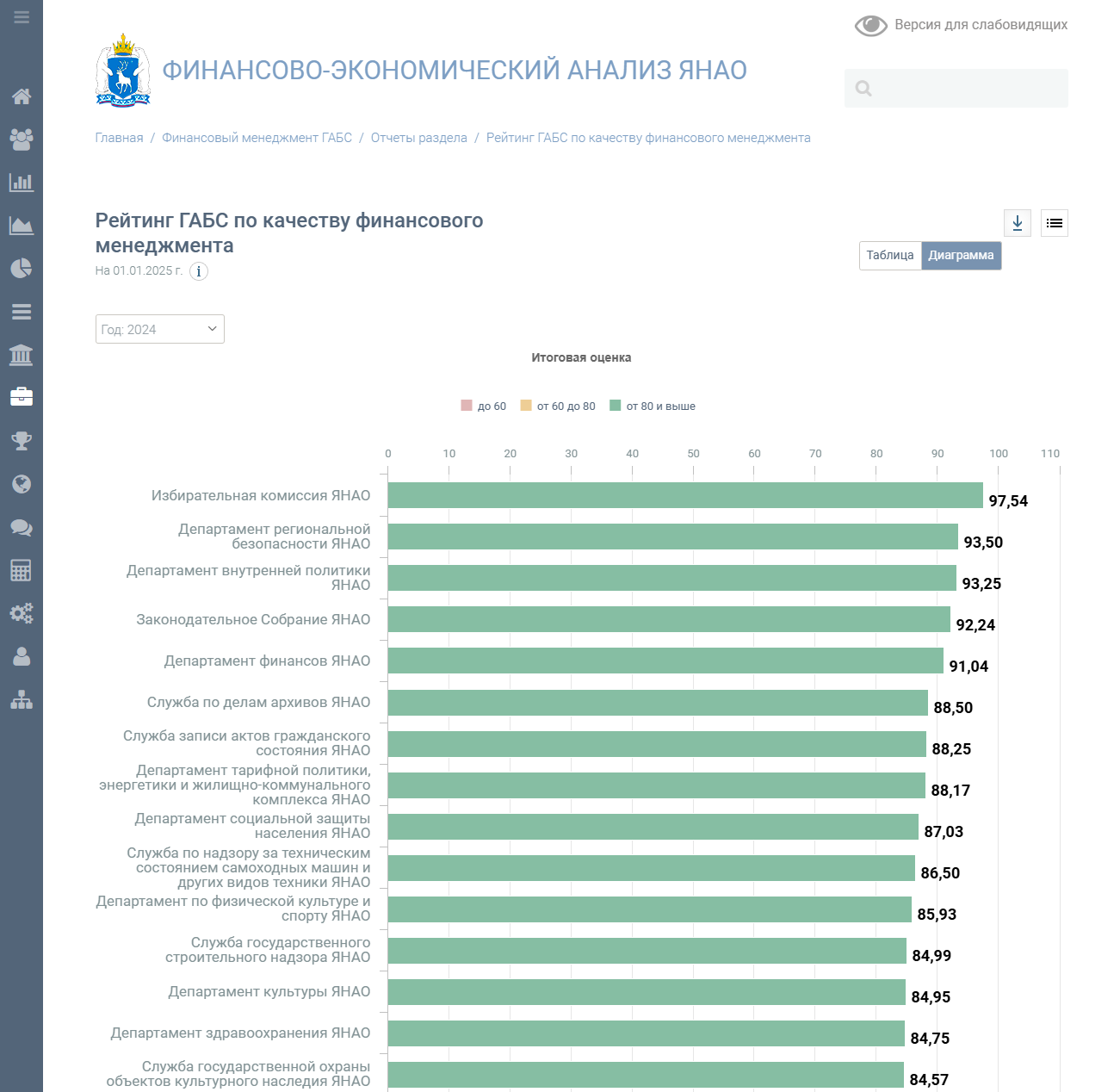Screen dimensions: 1120x1092
Task: Toggle the 'от 60 до 80' legend series
Action: (x=558, y=406)
